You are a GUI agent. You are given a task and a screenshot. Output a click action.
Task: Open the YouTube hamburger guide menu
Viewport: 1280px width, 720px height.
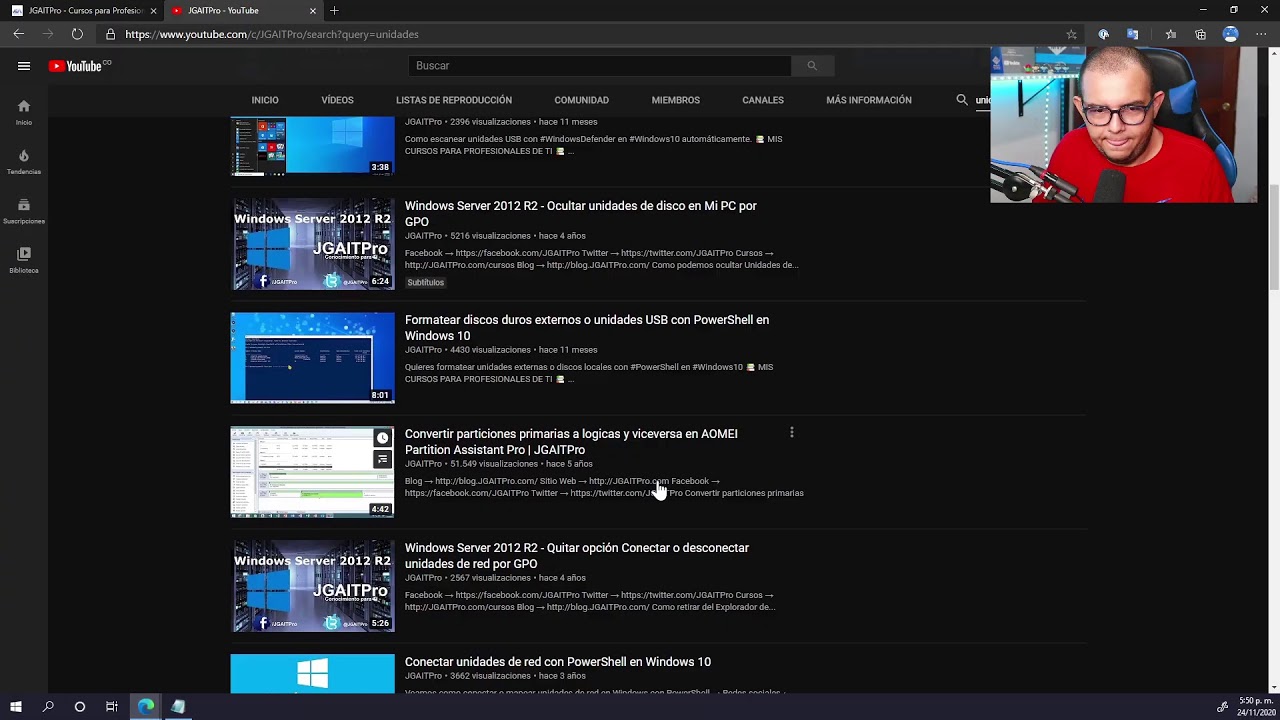click(x=24, y=66)
